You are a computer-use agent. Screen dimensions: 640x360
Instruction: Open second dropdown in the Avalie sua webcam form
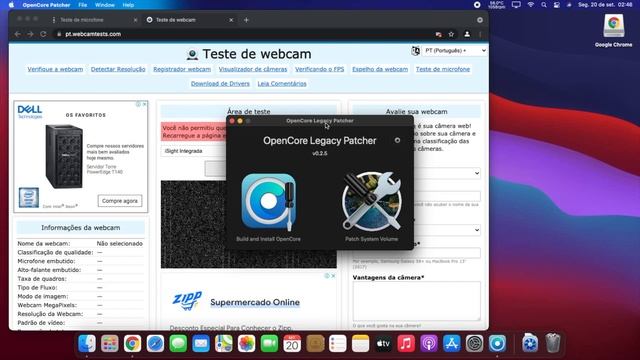448,230
